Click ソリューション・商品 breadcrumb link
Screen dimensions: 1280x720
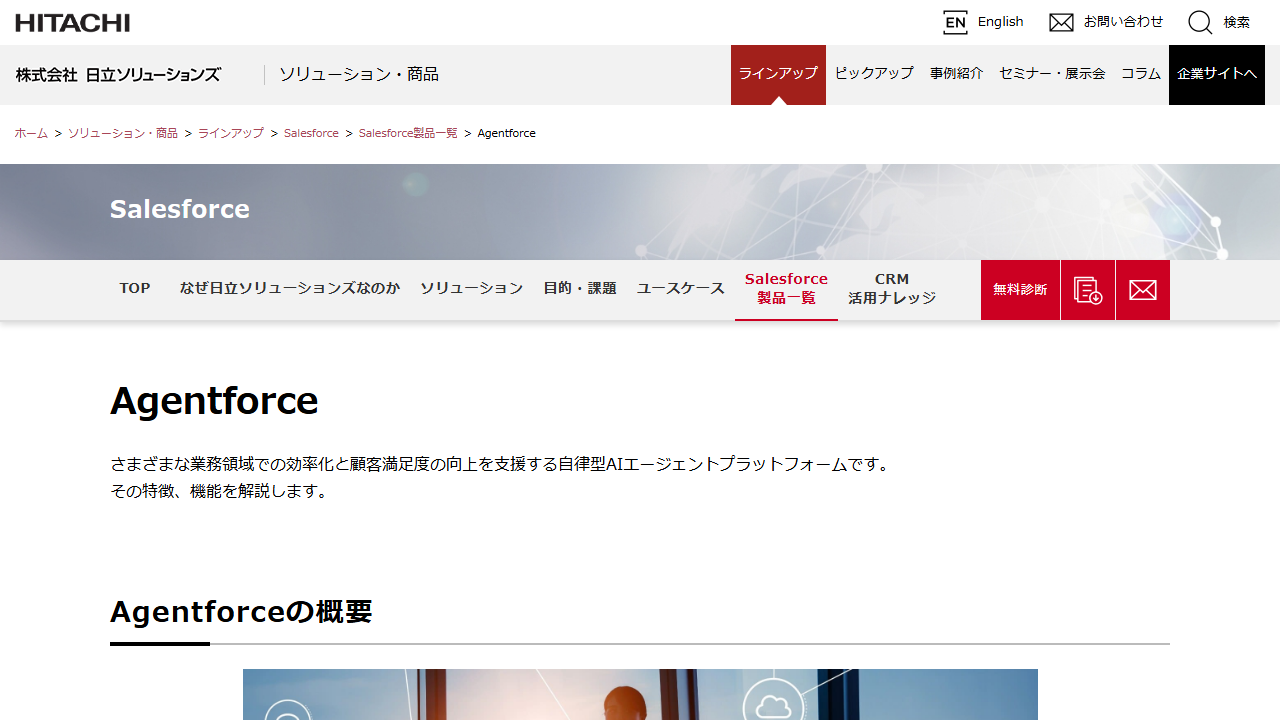point(123,133)
